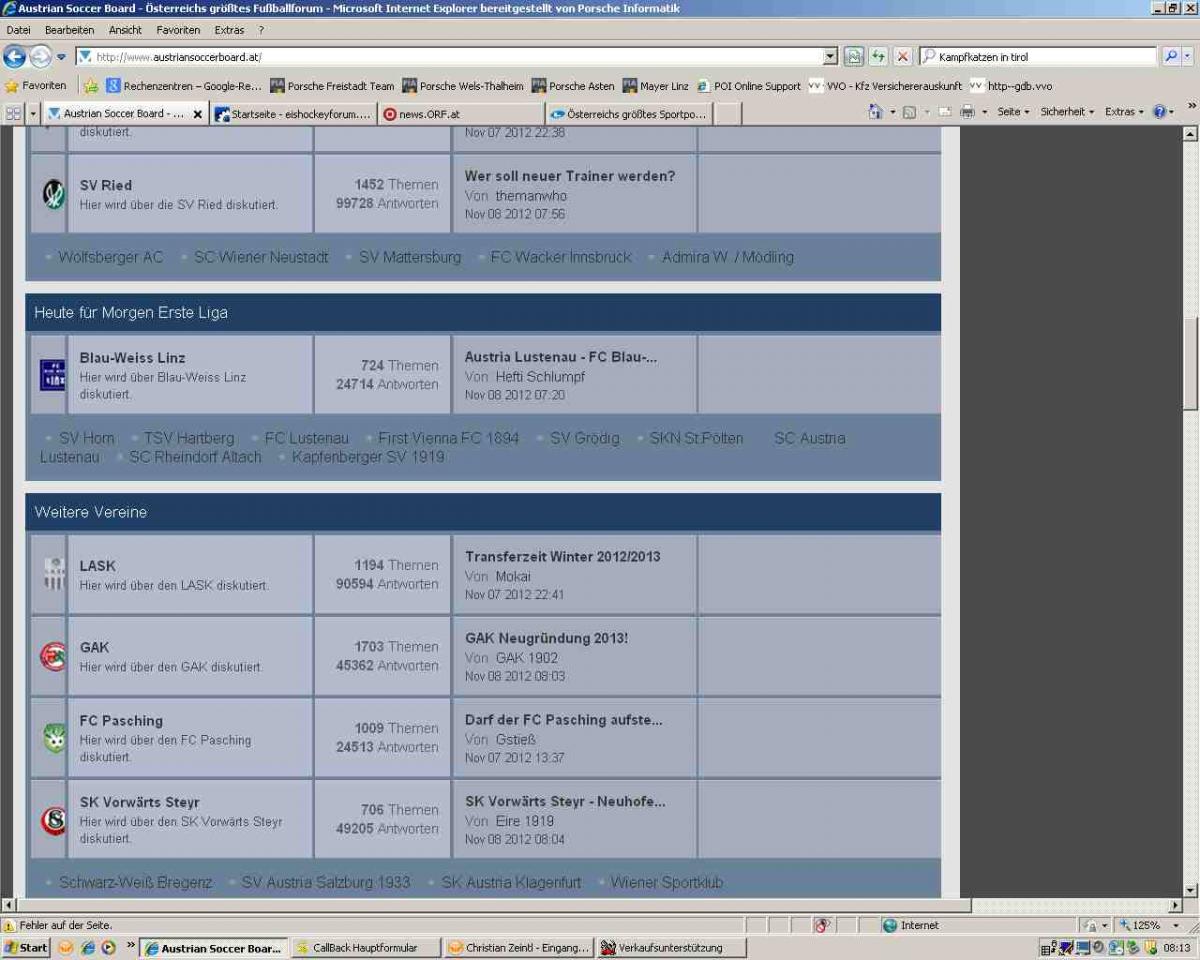Click the LASK club logo
The image size is (1200, 960).
tap(53, 574)
